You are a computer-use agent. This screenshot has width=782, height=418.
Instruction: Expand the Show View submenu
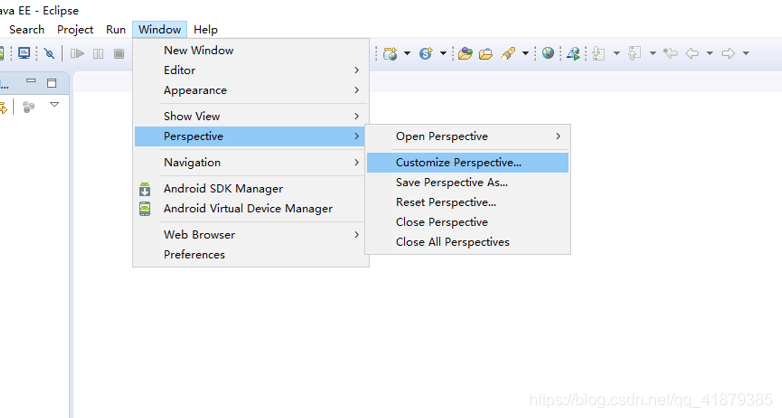tap(251, 116)
